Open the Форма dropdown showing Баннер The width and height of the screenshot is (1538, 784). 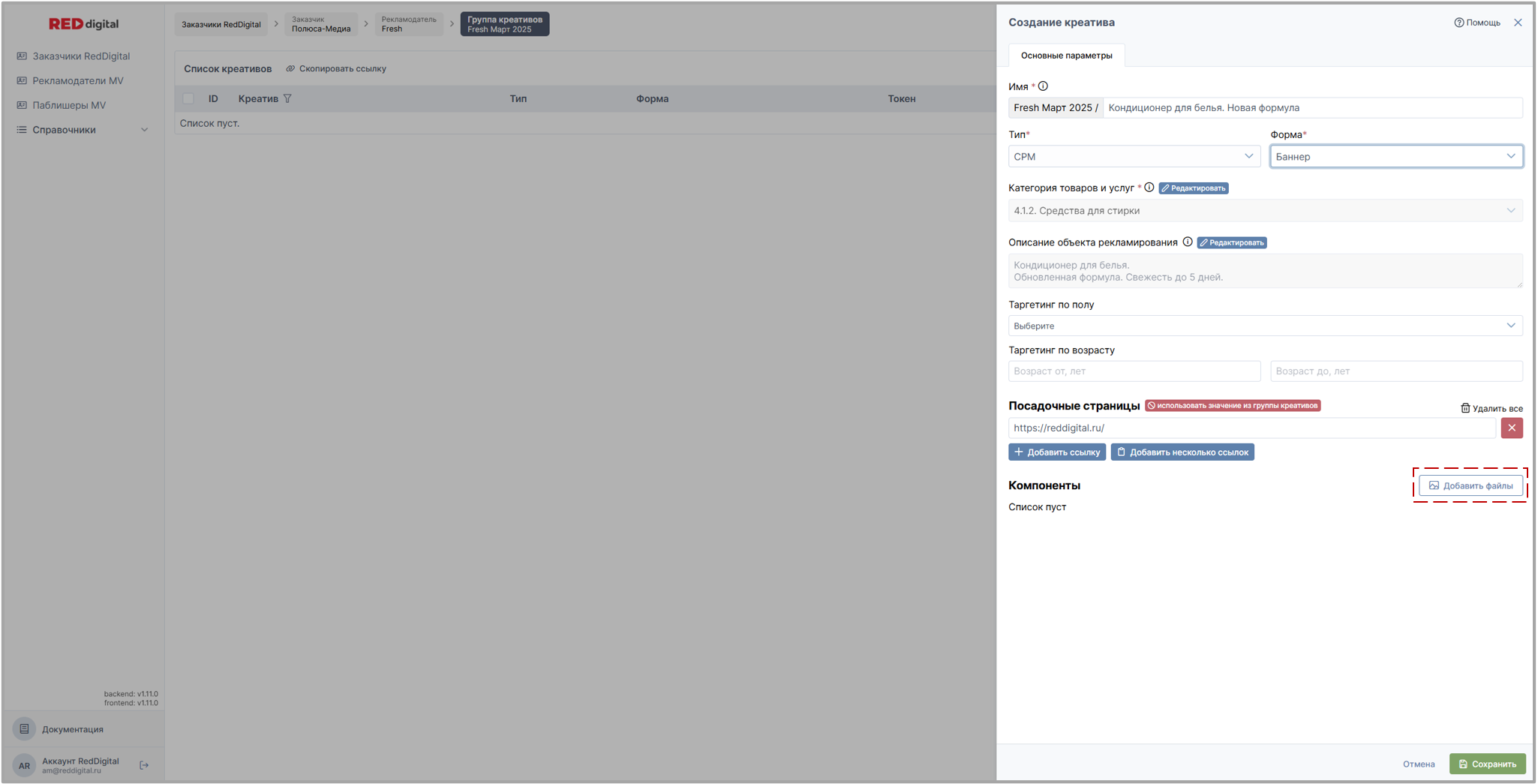[1395, 157]
